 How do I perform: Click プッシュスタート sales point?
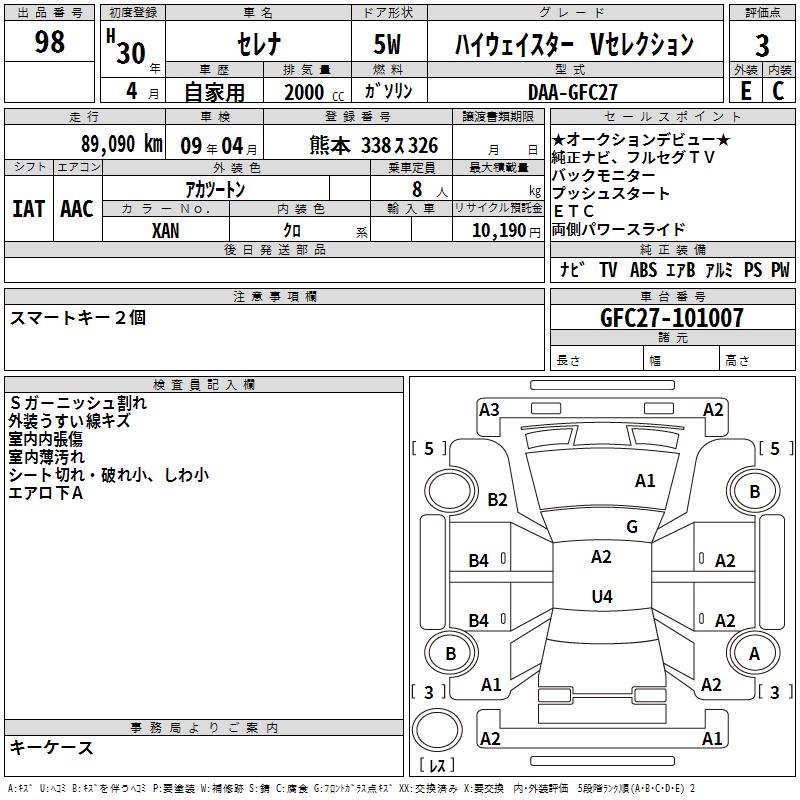coord(611,193)
